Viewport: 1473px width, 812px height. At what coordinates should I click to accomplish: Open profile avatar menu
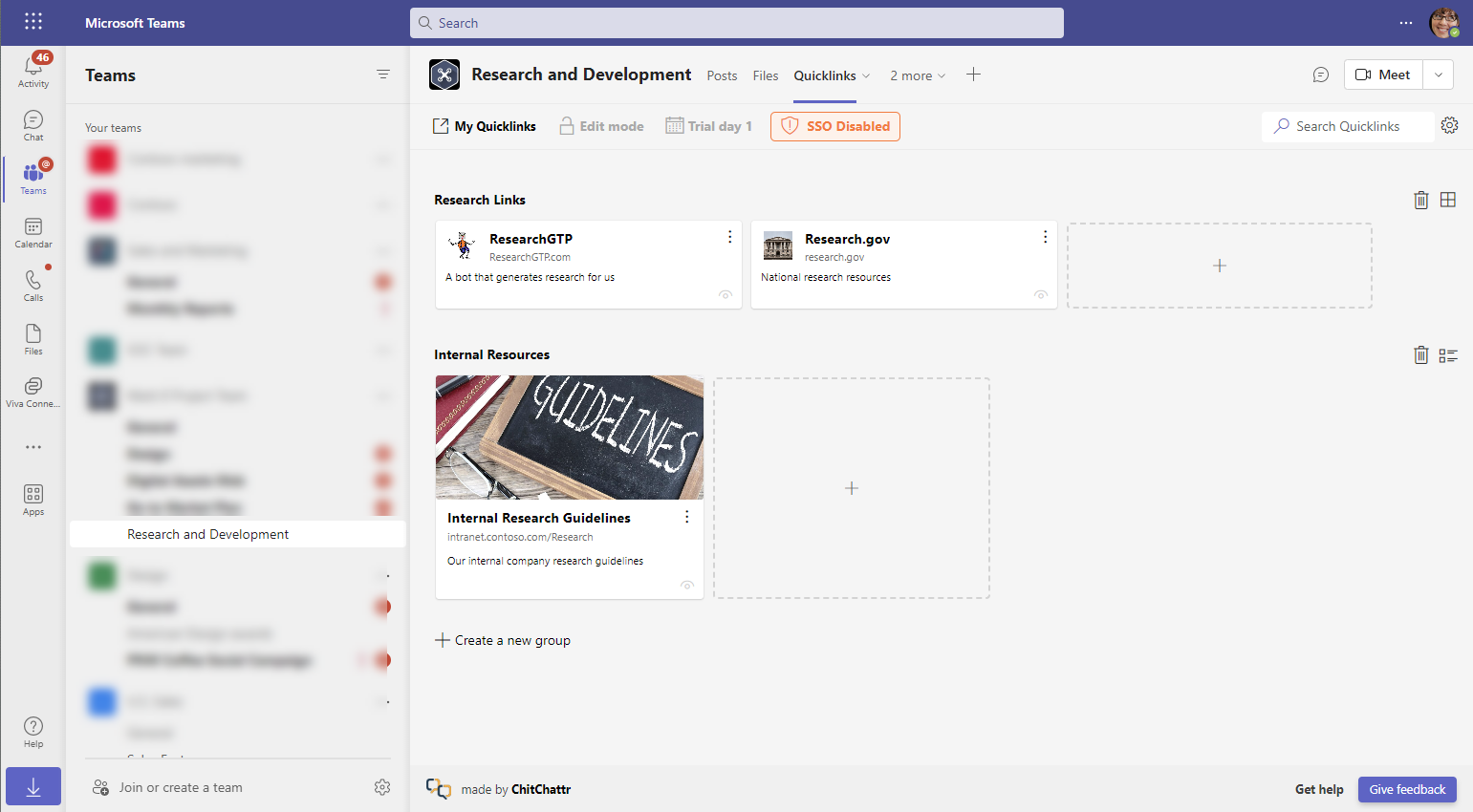[1444, 22]
